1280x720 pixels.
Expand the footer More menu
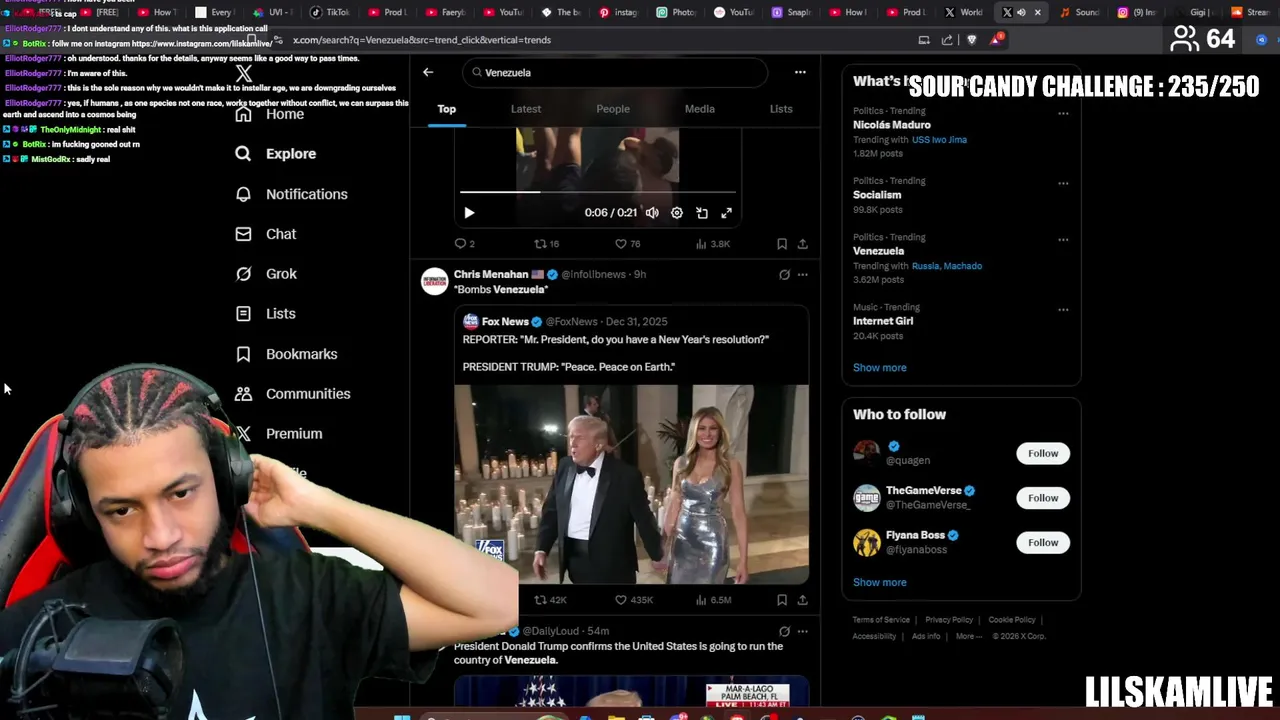[x=968, y=637]
